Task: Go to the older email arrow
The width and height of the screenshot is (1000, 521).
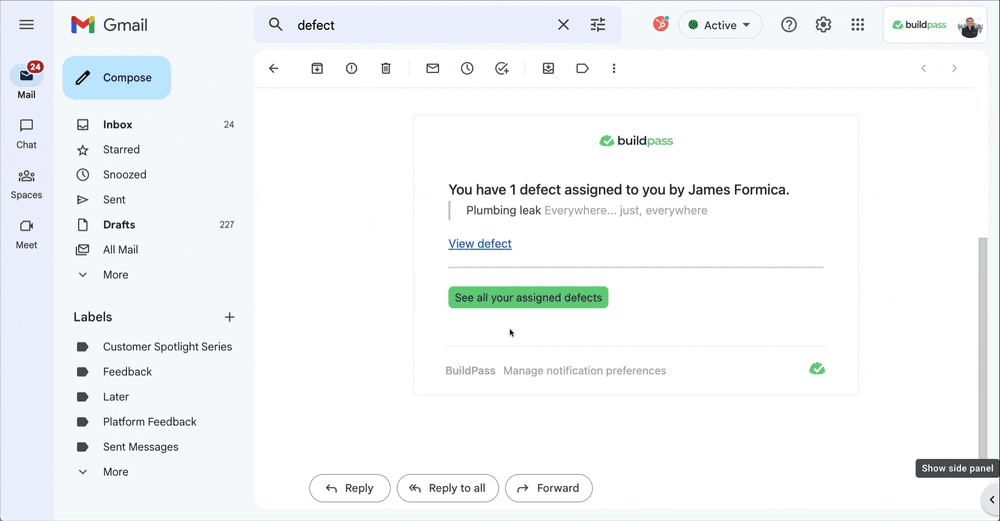Action: [x=954, y=68]
